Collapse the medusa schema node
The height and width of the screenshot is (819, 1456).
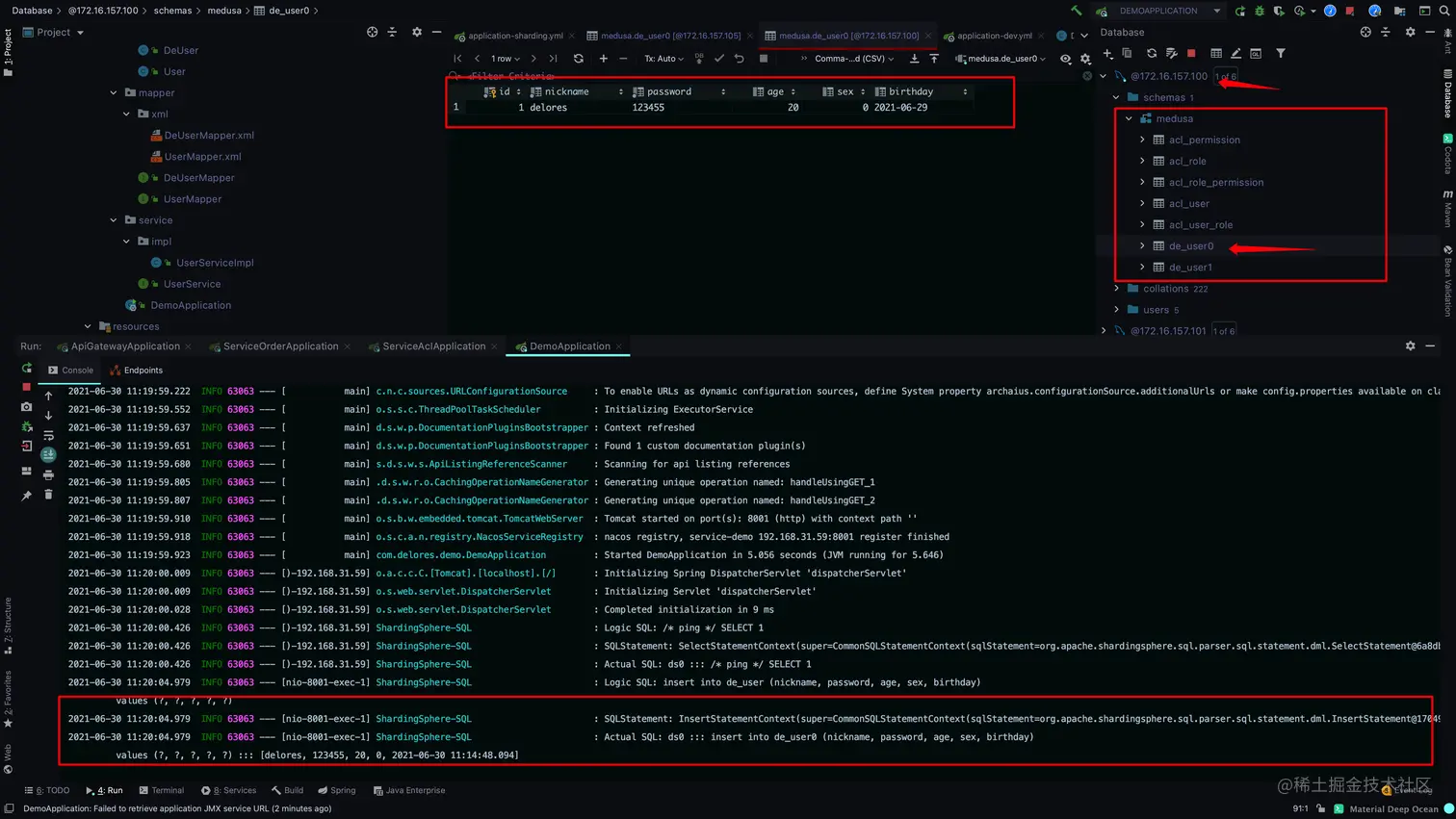click(1130, 118)
